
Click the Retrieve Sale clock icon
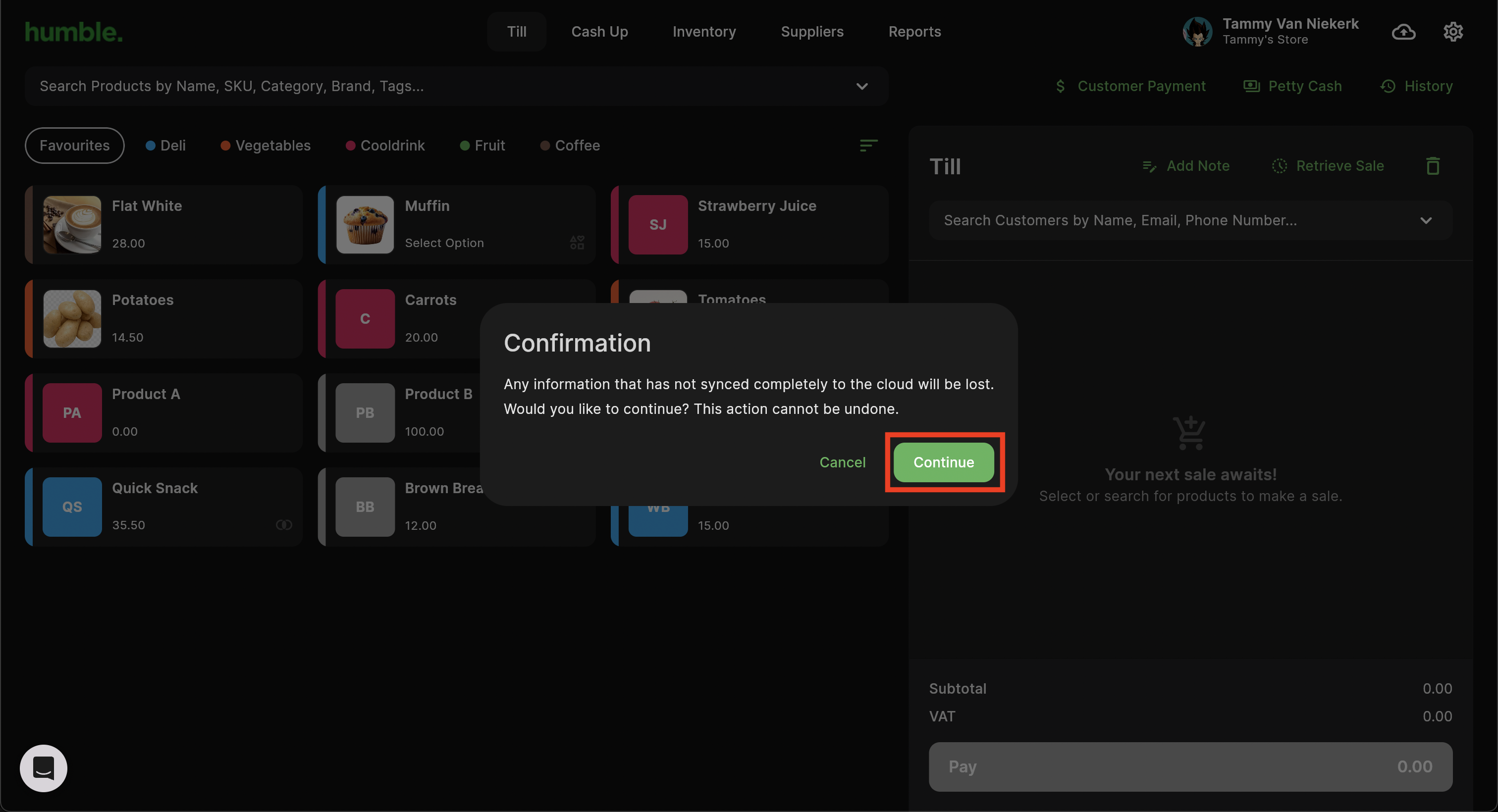pyautogui.click(x=1279, y=166)
